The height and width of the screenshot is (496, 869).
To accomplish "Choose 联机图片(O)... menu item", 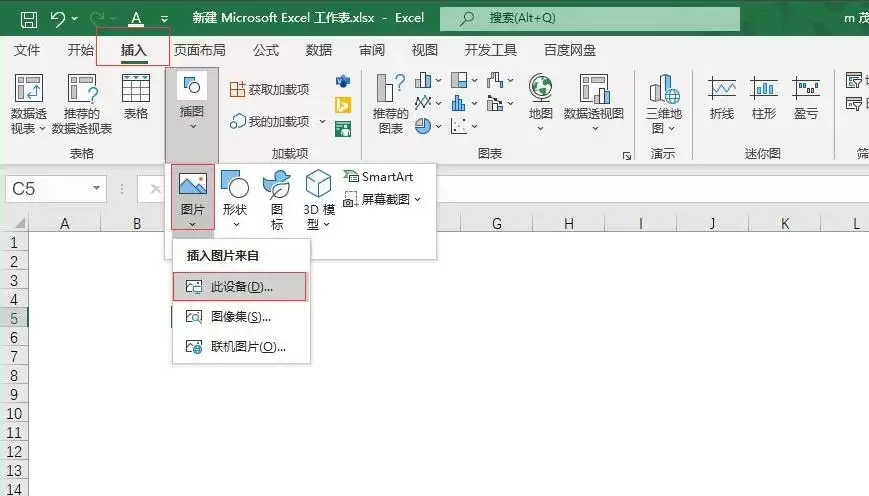I will (x=241, y=347).
